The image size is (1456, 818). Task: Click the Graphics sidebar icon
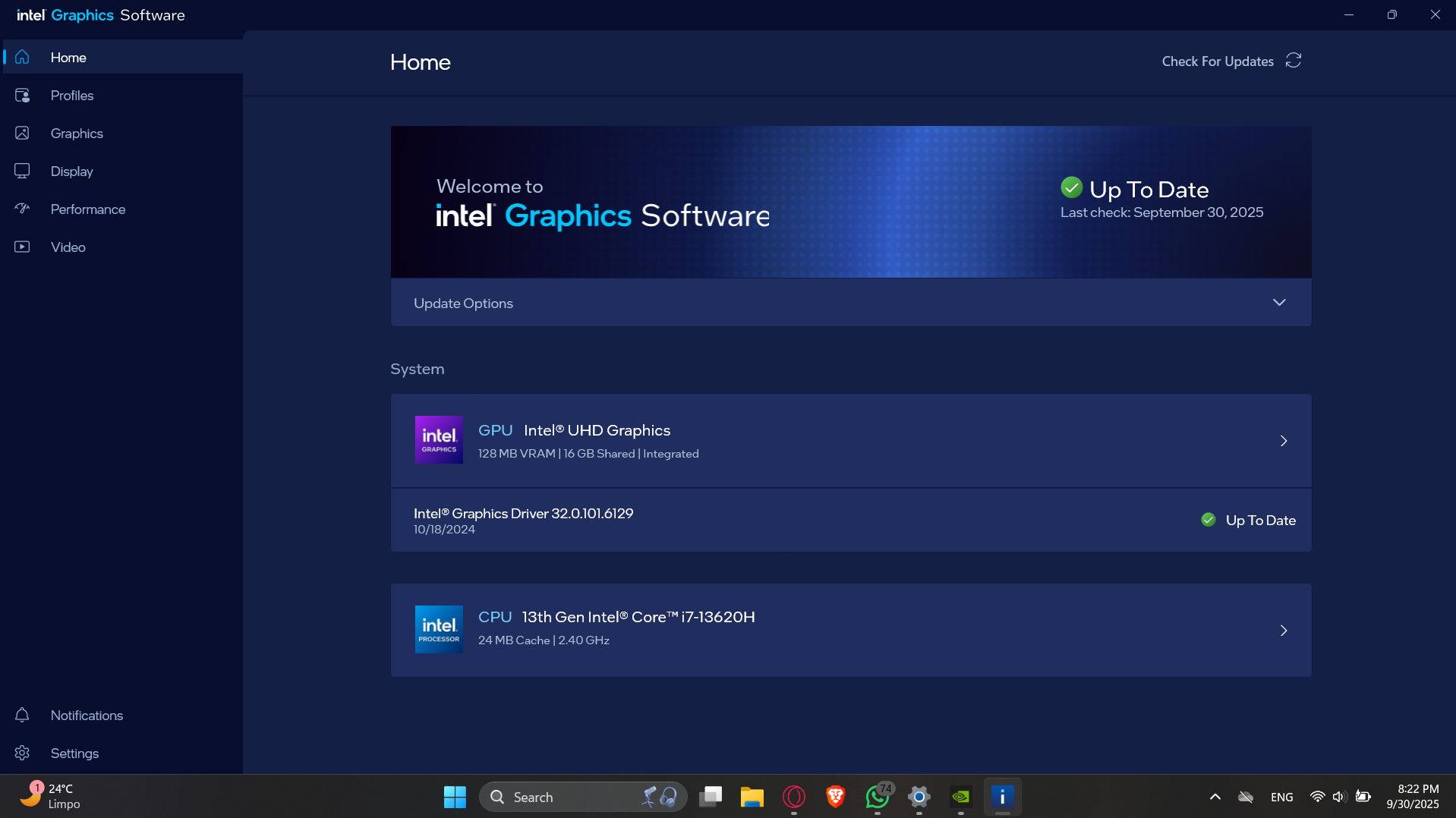click(22, 133)
